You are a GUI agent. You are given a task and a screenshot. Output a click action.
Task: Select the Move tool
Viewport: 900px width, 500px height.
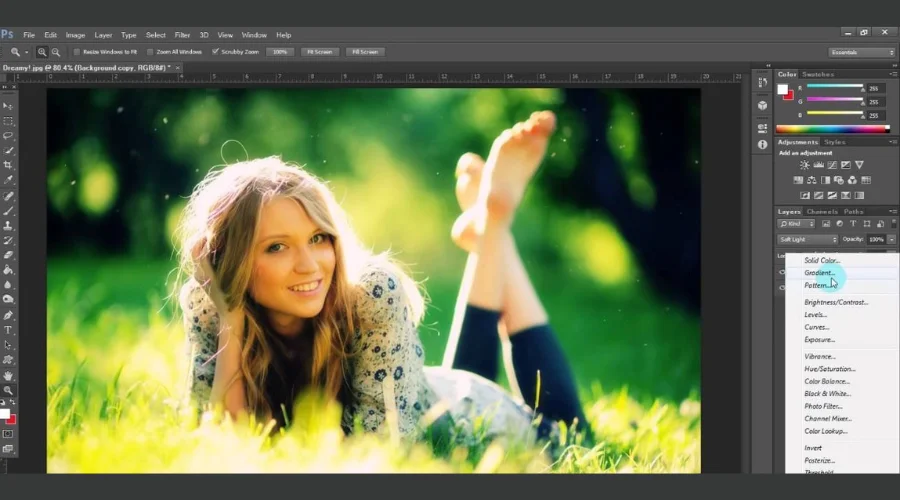8,106
